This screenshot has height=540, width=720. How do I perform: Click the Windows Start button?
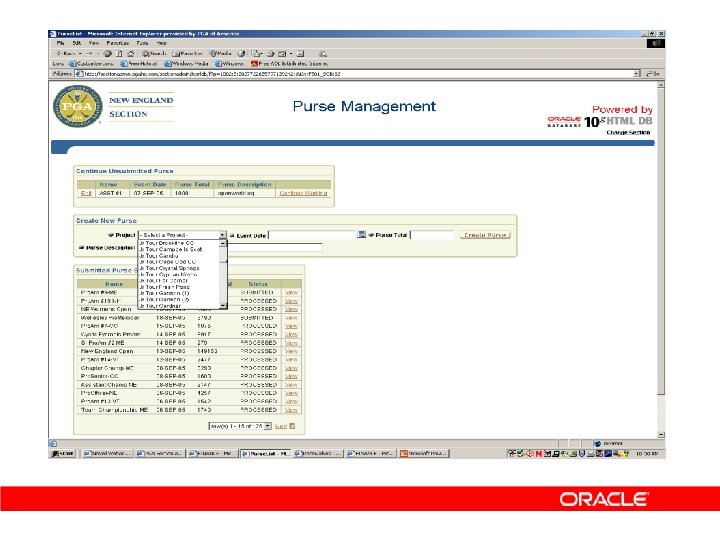pyautogui.click(x=62, y=454)
